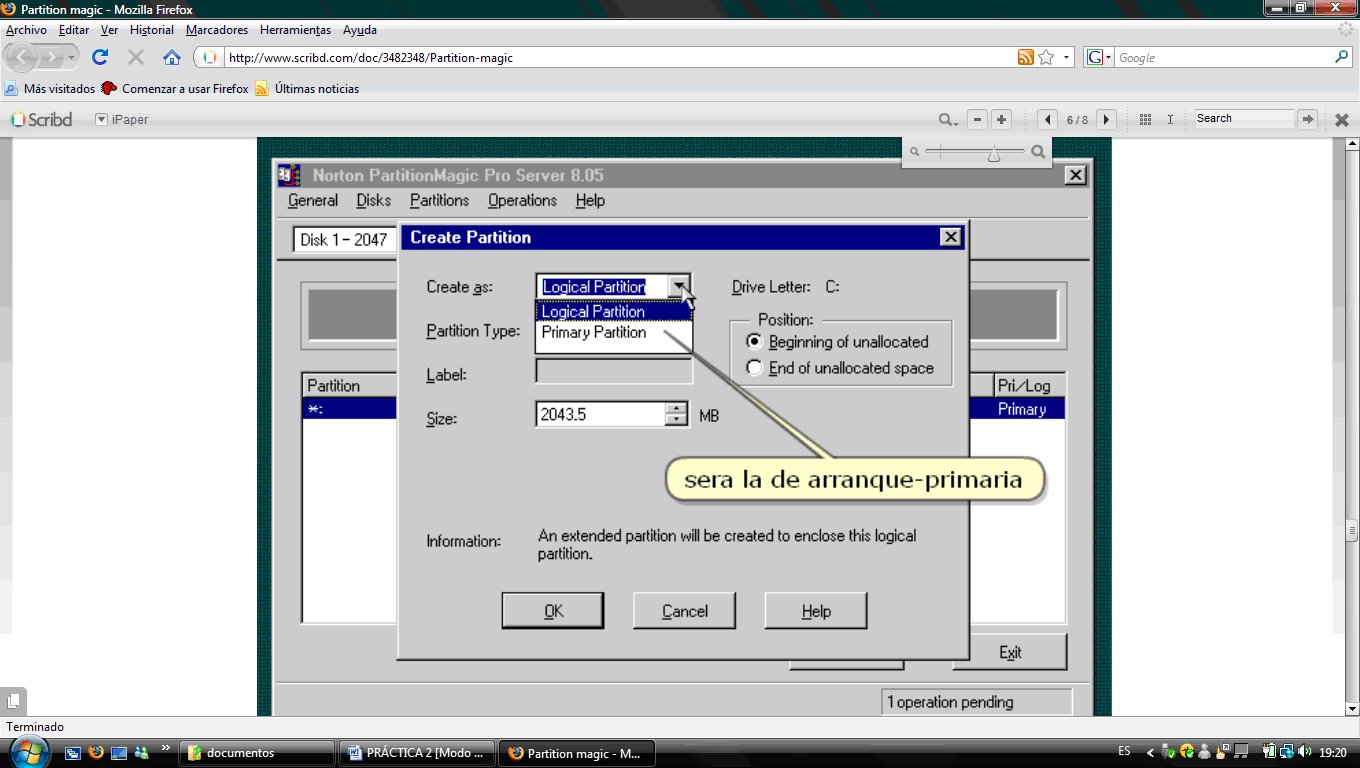Launch Firefox from the Quick Launch bar
The image size is (1360, 768).
click(97, 752)
